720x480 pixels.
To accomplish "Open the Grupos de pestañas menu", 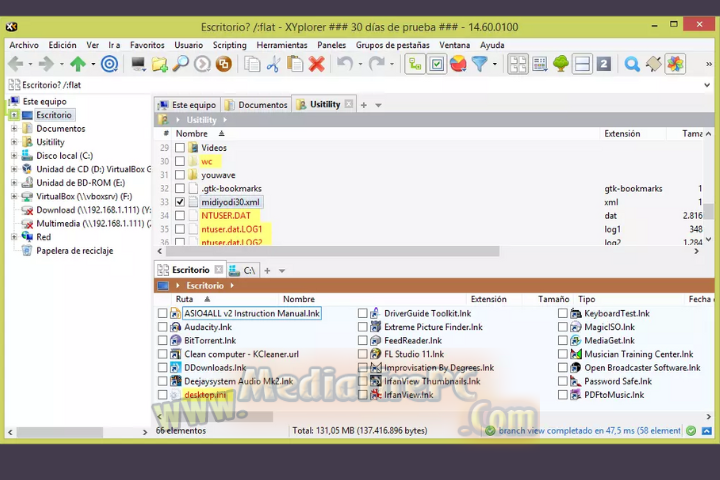I will (393, 45).
